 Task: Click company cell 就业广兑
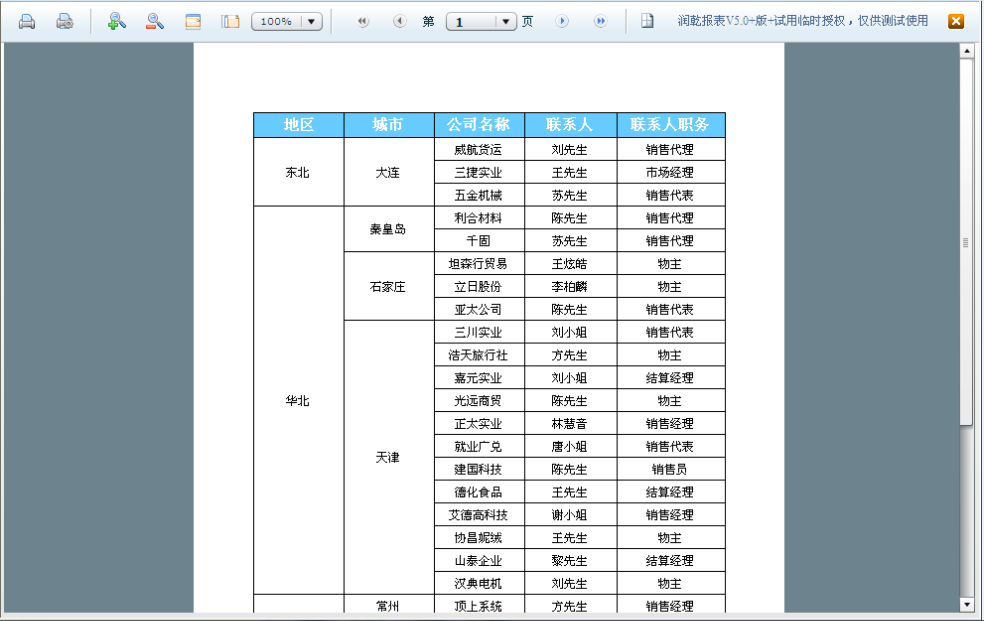coord(479,447)
